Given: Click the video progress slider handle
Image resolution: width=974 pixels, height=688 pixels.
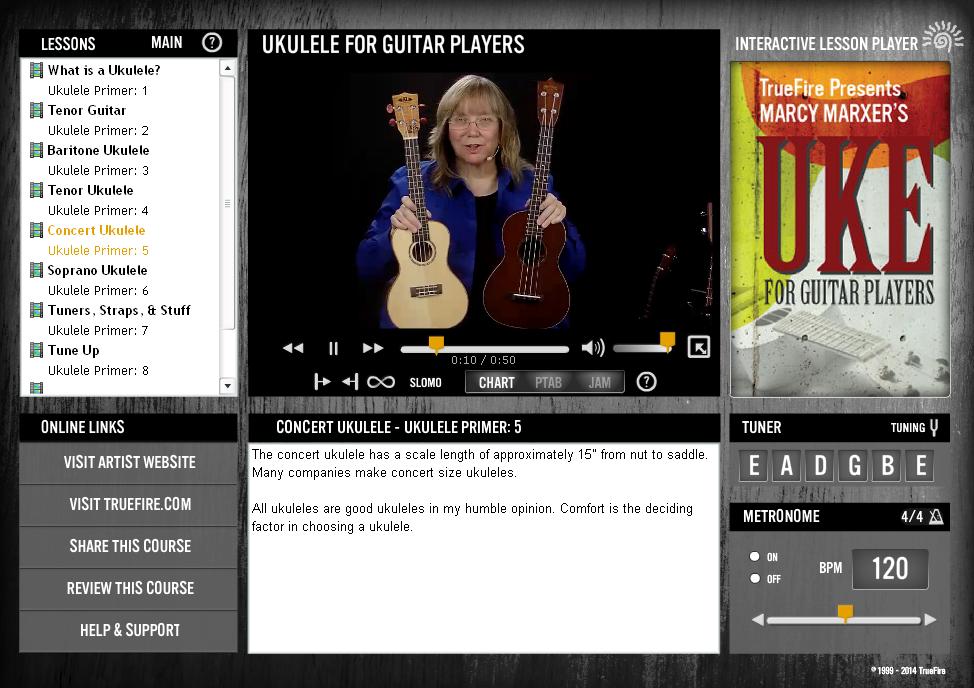Looking at the screenshot, I should 436,345.
